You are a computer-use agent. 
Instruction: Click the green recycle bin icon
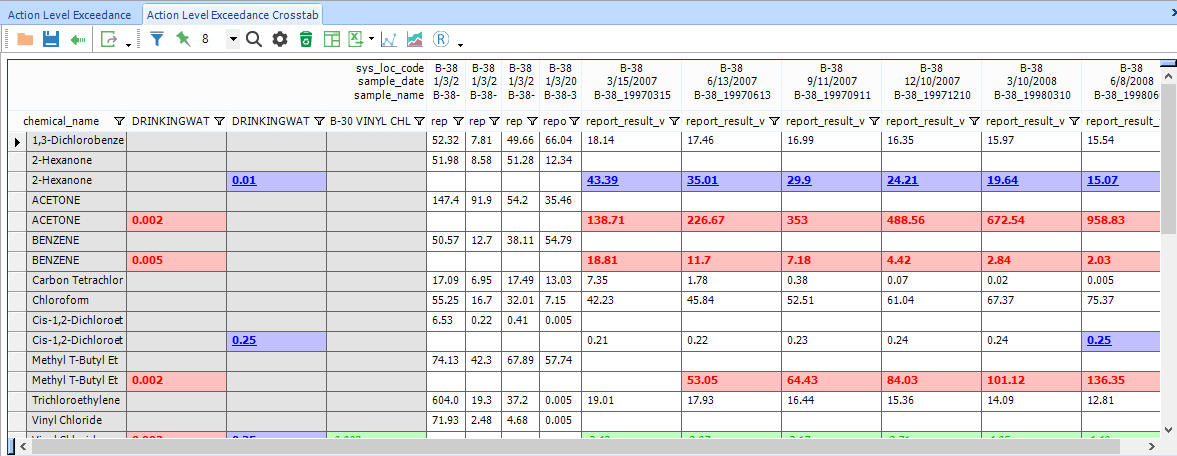(306, 39)
